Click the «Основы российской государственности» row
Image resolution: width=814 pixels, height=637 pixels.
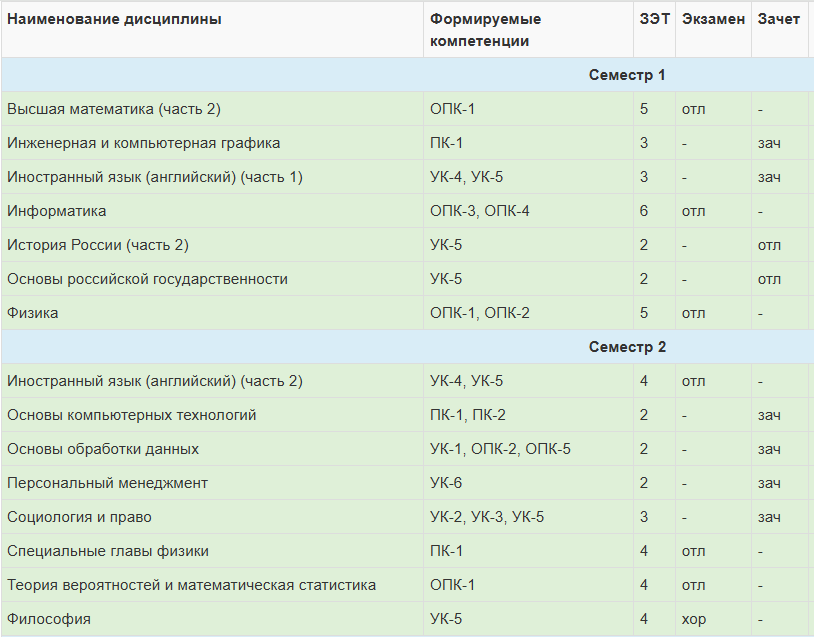click(x=150, y=278)
